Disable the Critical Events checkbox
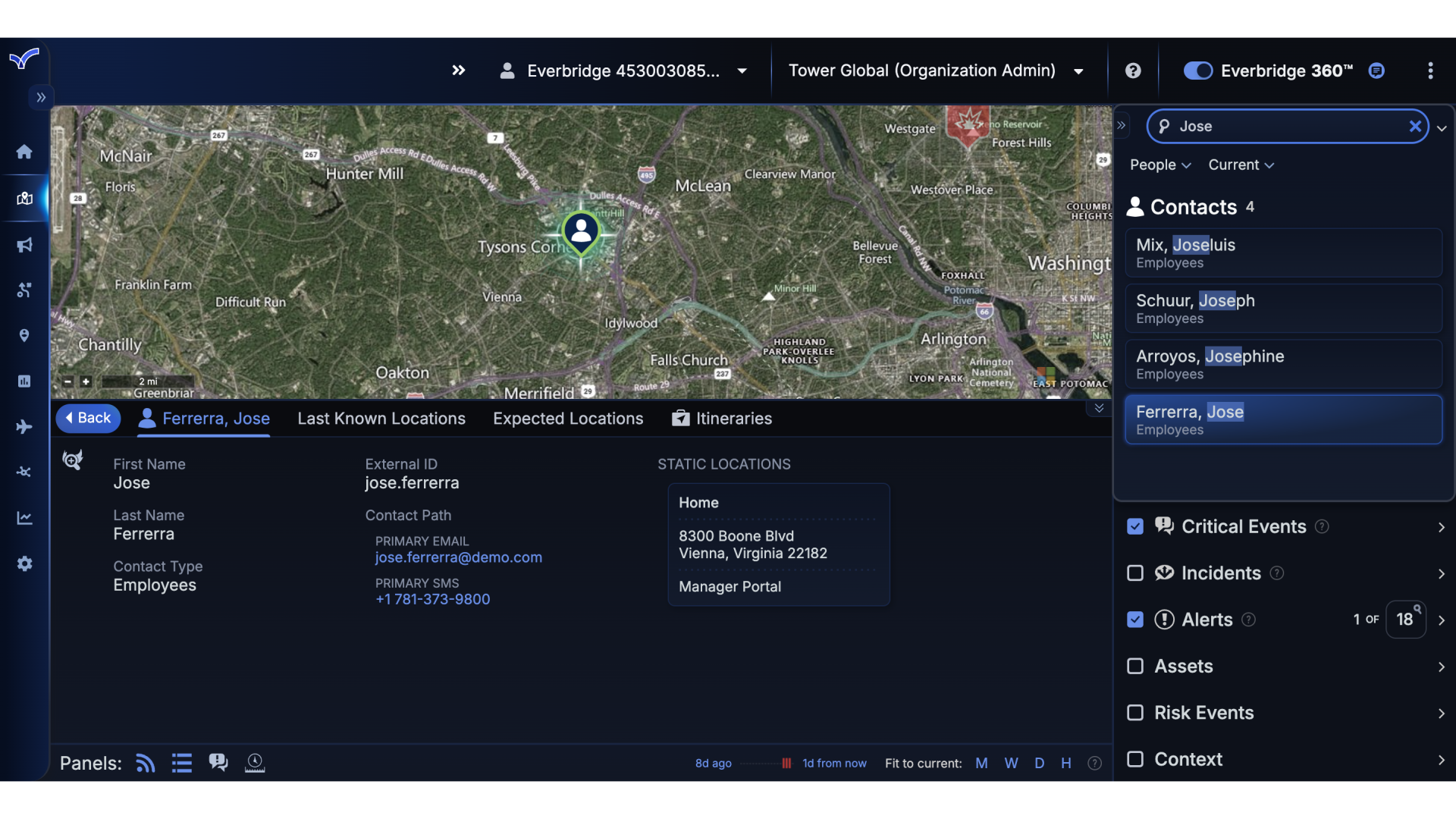The height and width of the screenshot is (819, 1456). click(x=1134, y=526)
